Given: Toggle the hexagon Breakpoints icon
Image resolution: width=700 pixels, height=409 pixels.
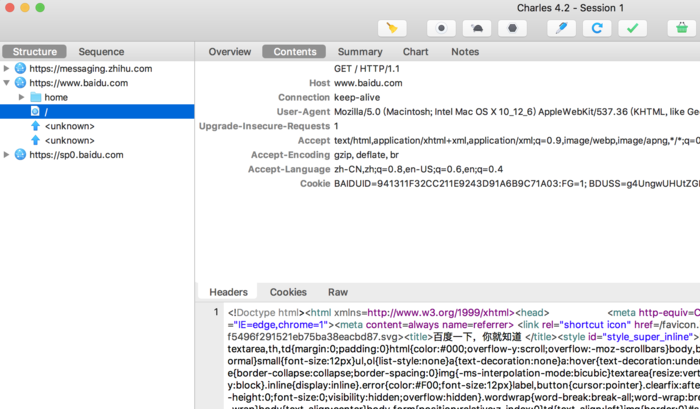Looking at the screenshot, I should click(512, 28).
